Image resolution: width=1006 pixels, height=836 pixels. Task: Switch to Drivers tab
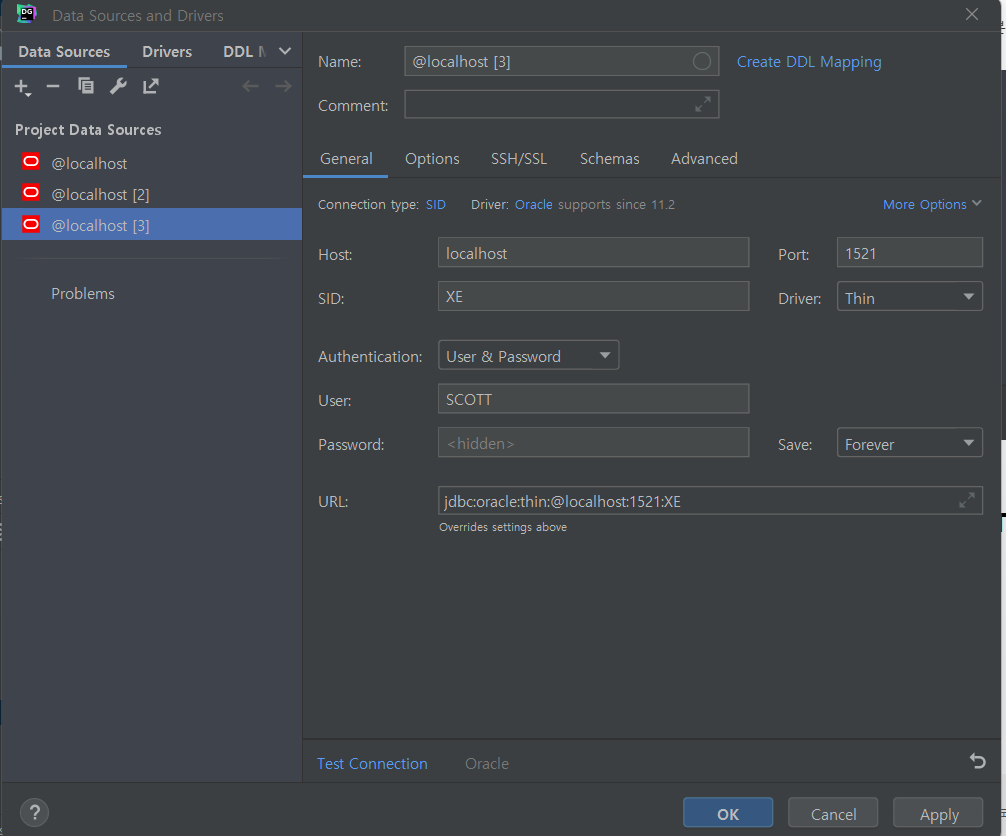[x=167, y=51]
